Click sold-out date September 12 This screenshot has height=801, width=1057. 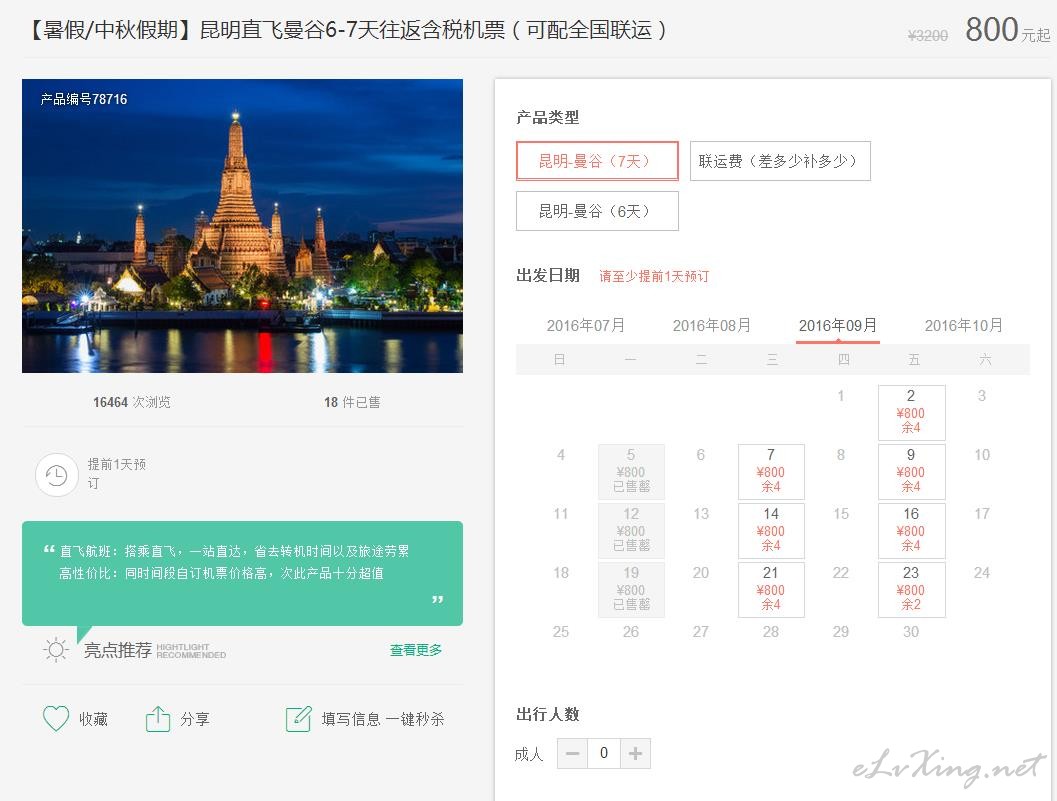tap(631, 531)
